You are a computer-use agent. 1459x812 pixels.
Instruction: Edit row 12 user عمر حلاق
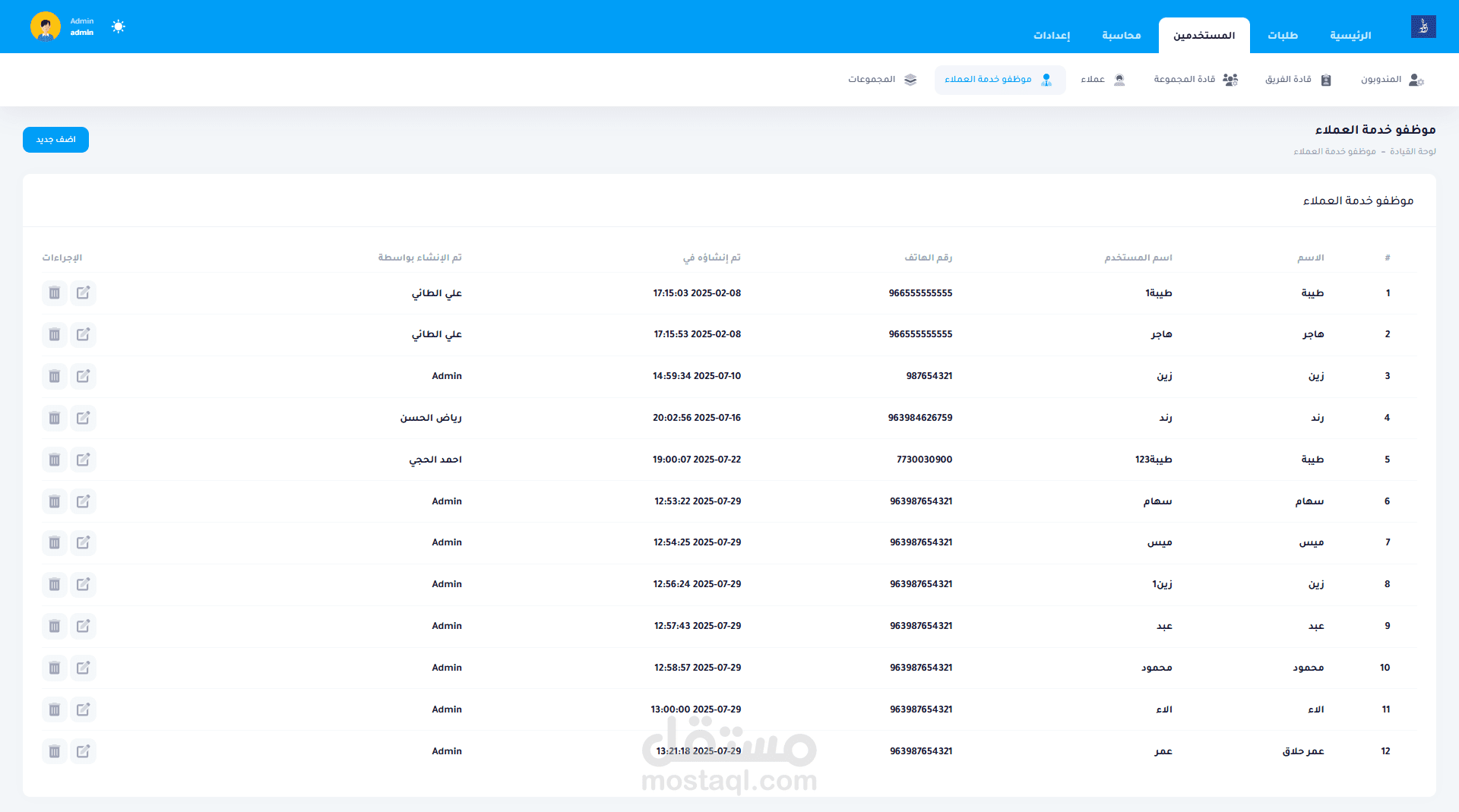pyautogui.click(x=83, y=751)
